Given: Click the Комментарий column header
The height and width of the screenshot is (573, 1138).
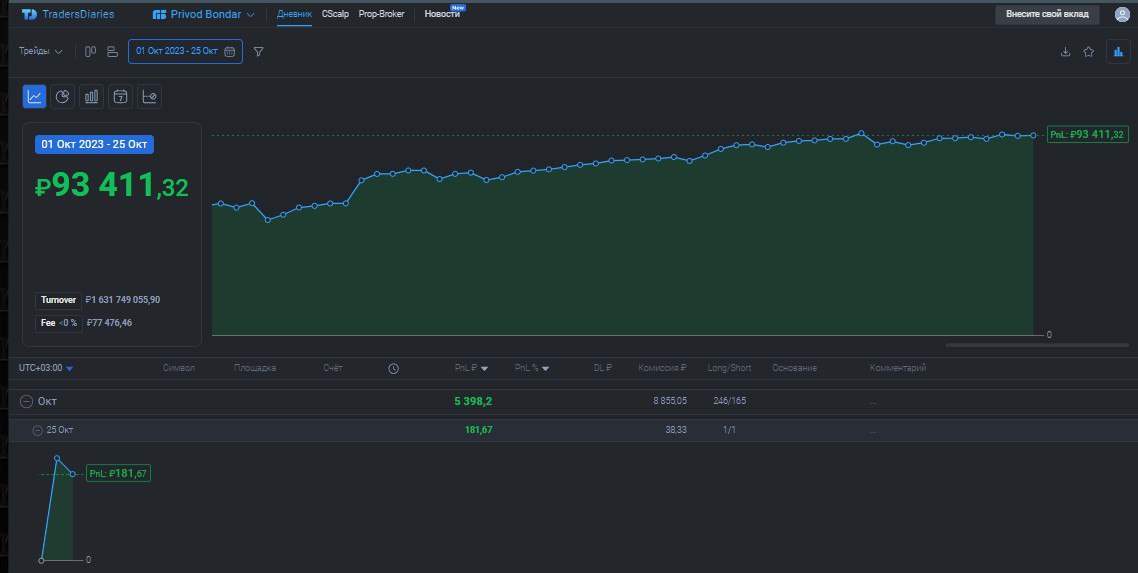Looking at the screenshot, I should click(898, 368).
